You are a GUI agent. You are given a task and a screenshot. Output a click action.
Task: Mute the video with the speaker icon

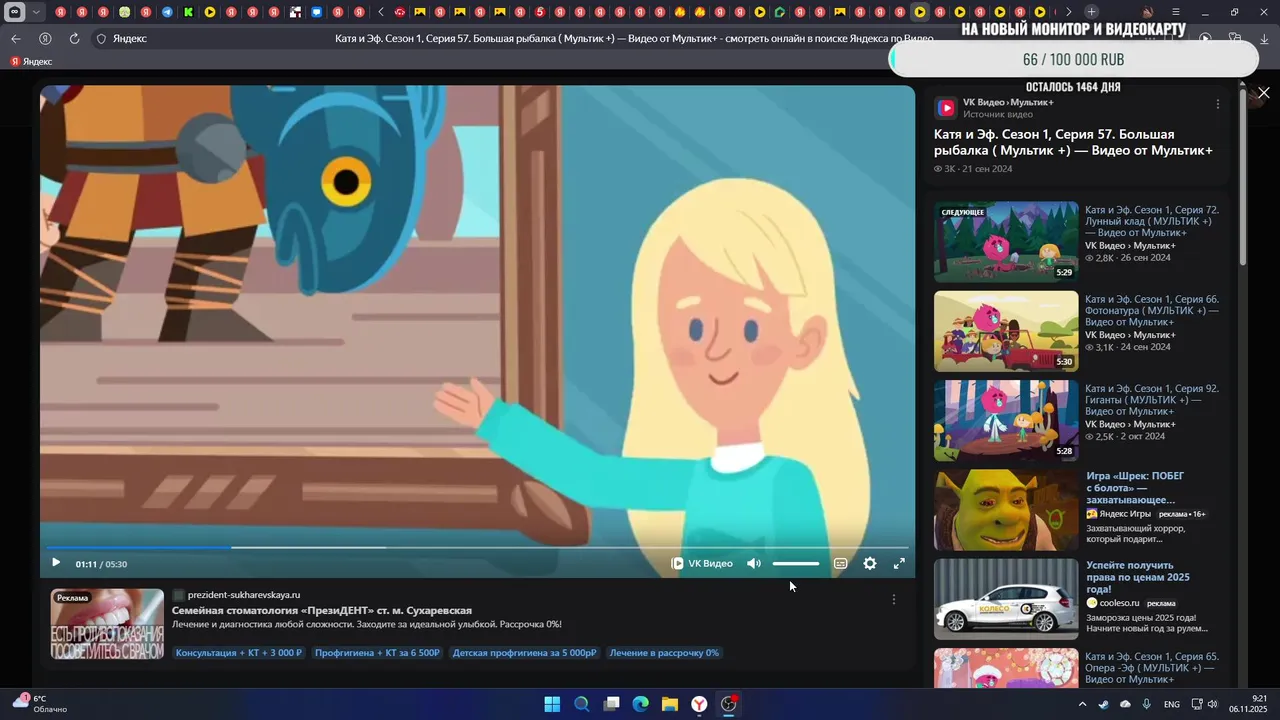click(753, 563)
